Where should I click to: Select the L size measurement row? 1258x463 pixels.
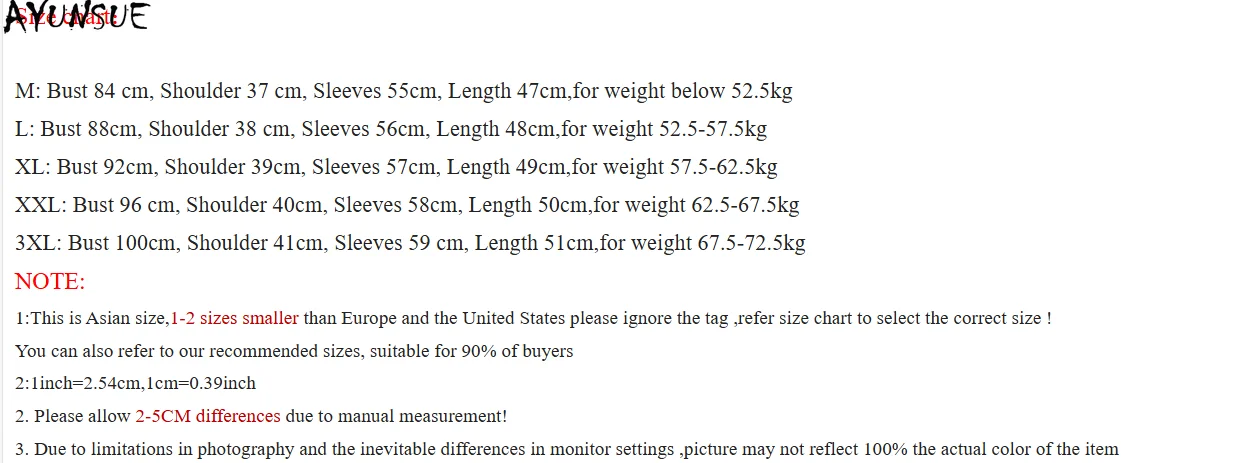[390, 129]
